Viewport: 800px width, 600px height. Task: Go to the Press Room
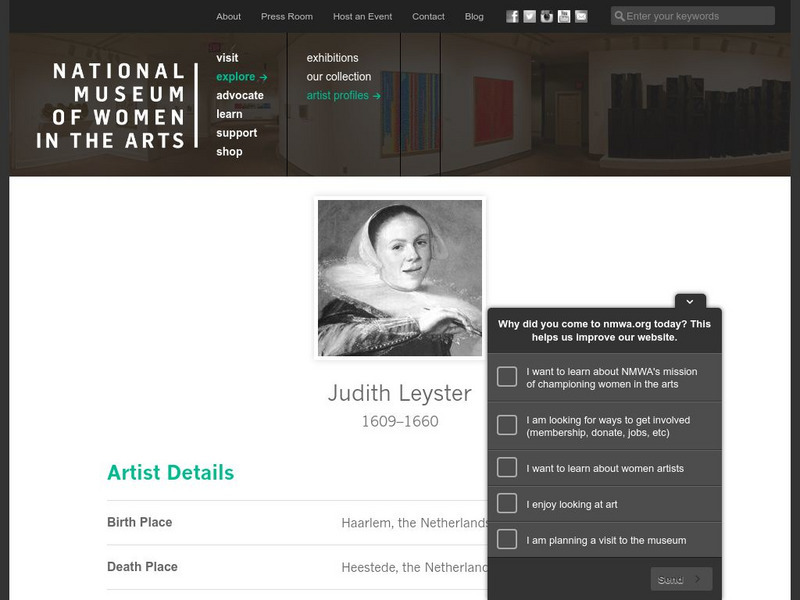(x=287, y=16)
